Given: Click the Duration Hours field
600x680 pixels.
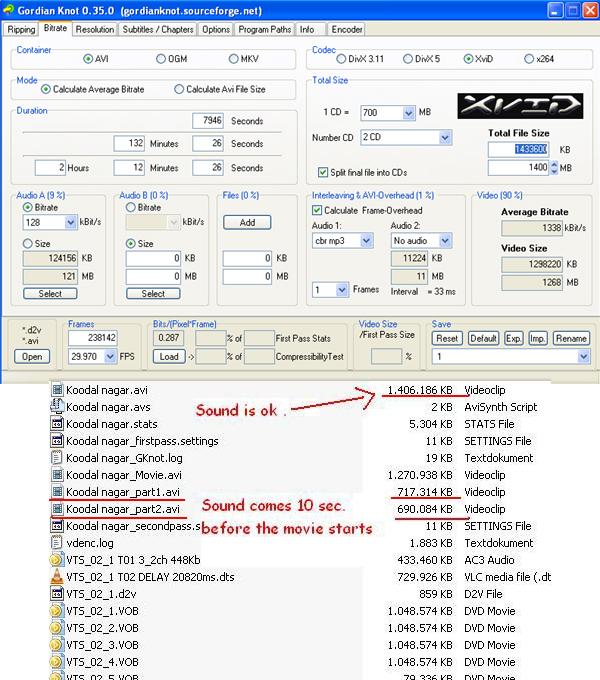Looking at the screenshot, I should [x=50, y=168].
